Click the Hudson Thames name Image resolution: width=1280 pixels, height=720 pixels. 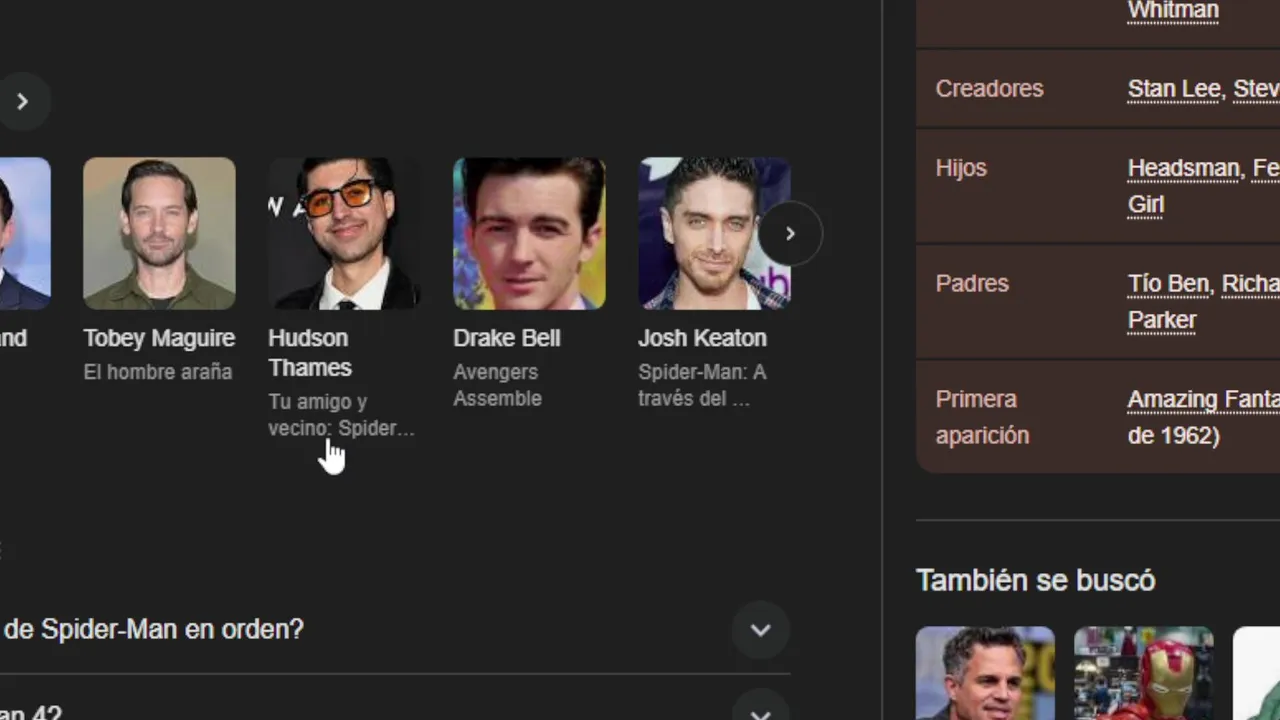(x=310, y=353)
